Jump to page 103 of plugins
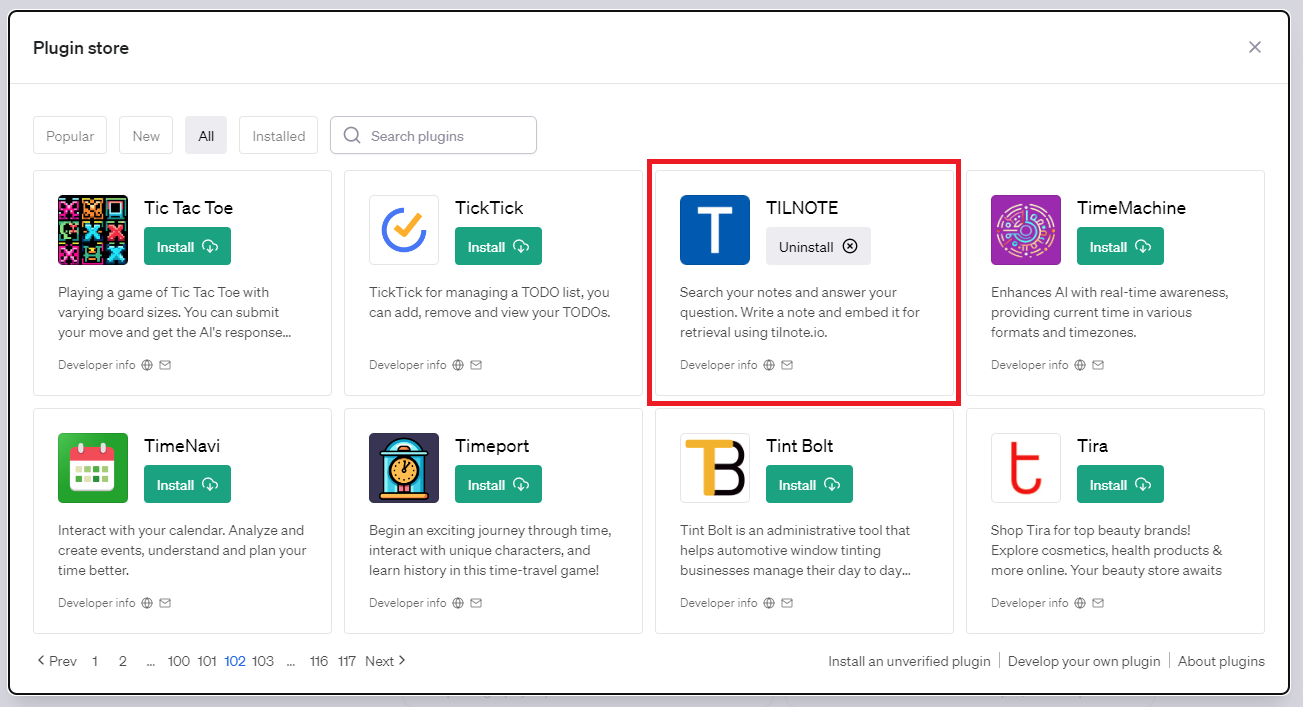Image resolution: width=1303 pixels, height=707 pixels. (263, 661)
